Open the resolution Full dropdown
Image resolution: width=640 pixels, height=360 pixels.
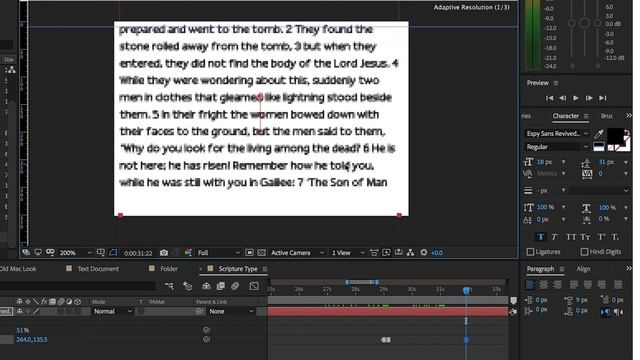(x=219, y=253)
